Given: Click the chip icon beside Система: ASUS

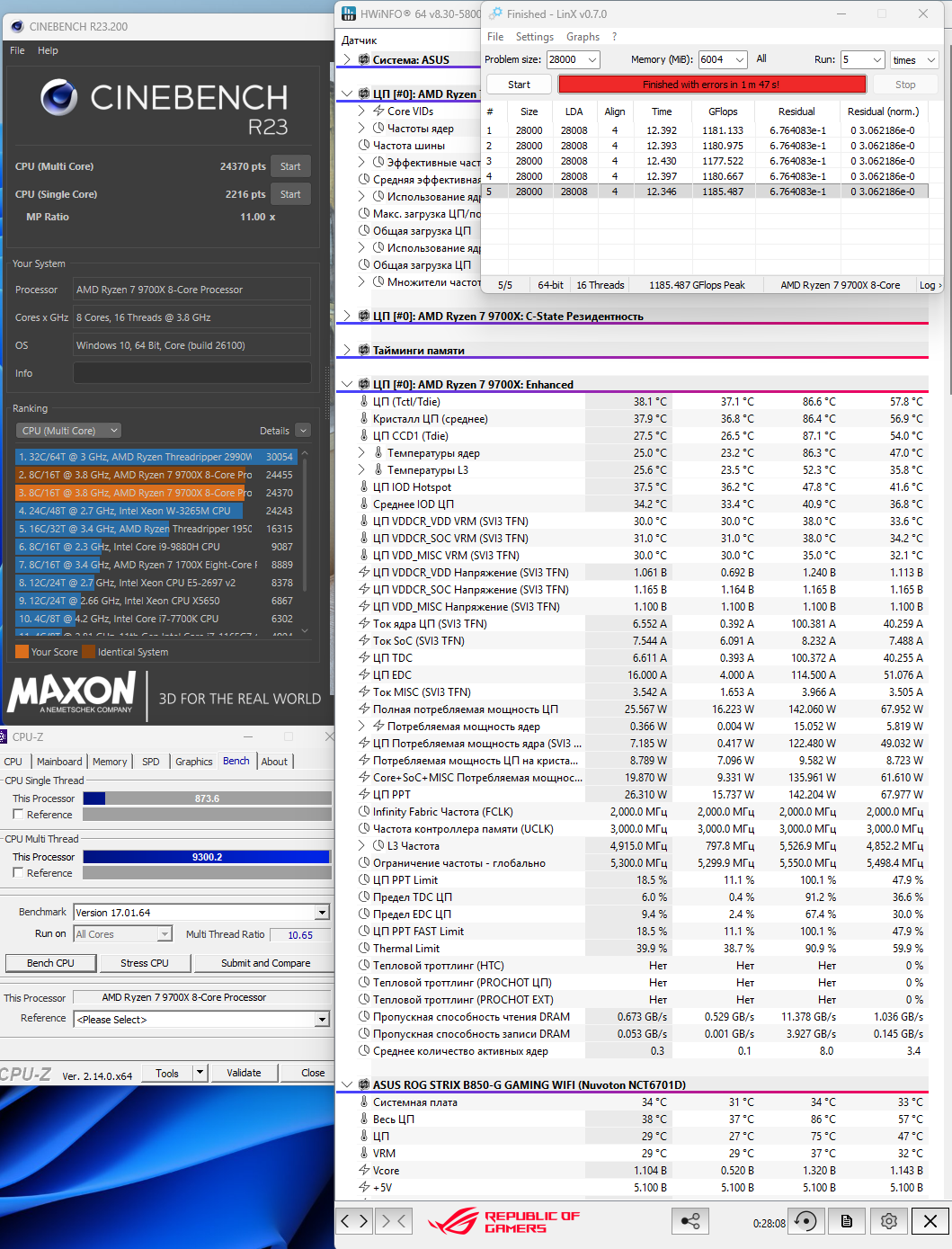Looking at the screenshot, I should [364, 59].
